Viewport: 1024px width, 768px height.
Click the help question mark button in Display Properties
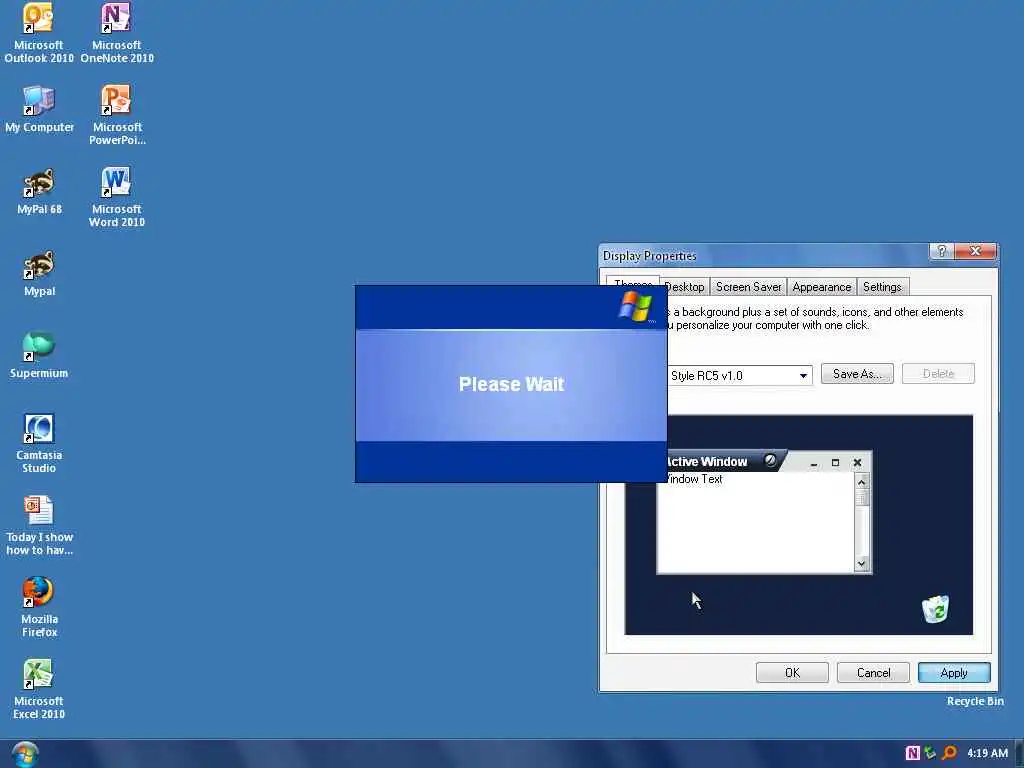pos(942,251)
